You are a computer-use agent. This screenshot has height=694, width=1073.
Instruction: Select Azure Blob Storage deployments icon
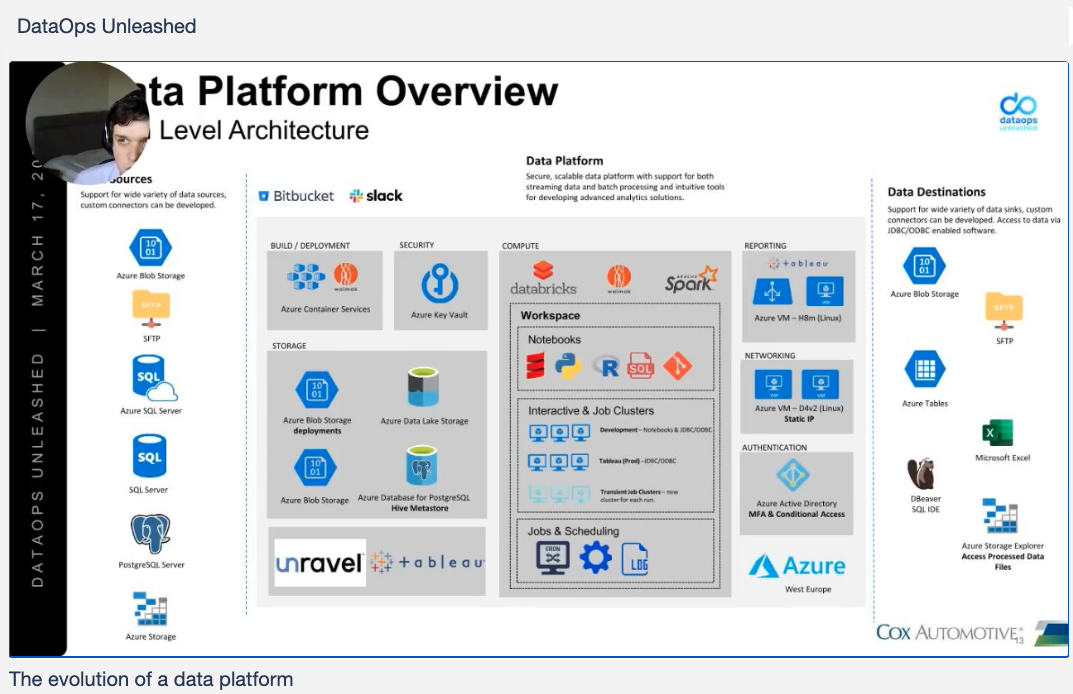(317, 390)
